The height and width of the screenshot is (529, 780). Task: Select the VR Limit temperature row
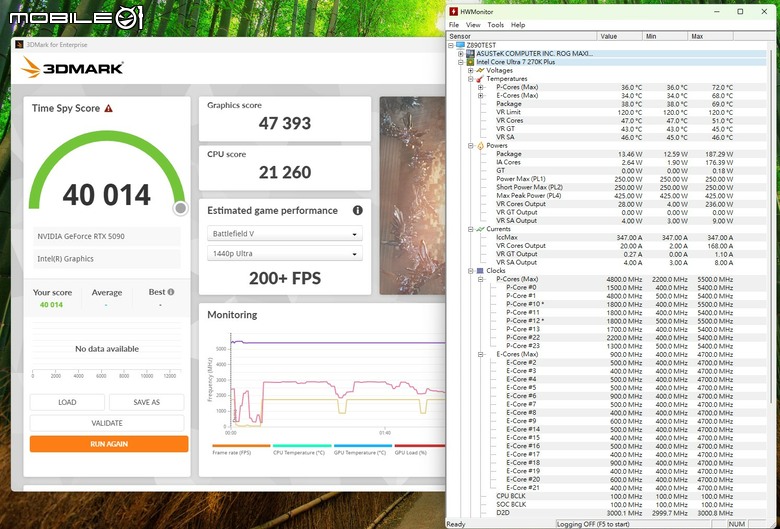[x=606, y=112]
